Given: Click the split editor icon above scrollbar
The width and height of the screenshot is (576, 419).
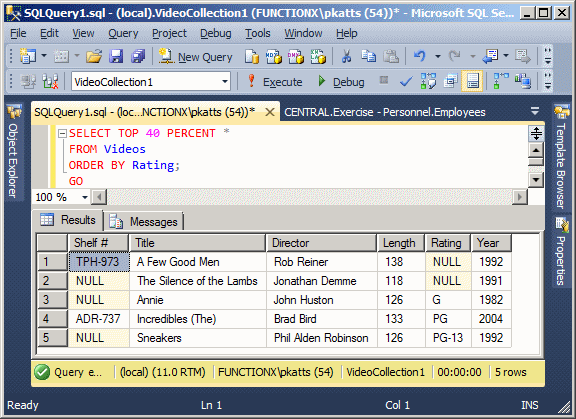Looking at the screenshot, I should [x=536, y=133].
